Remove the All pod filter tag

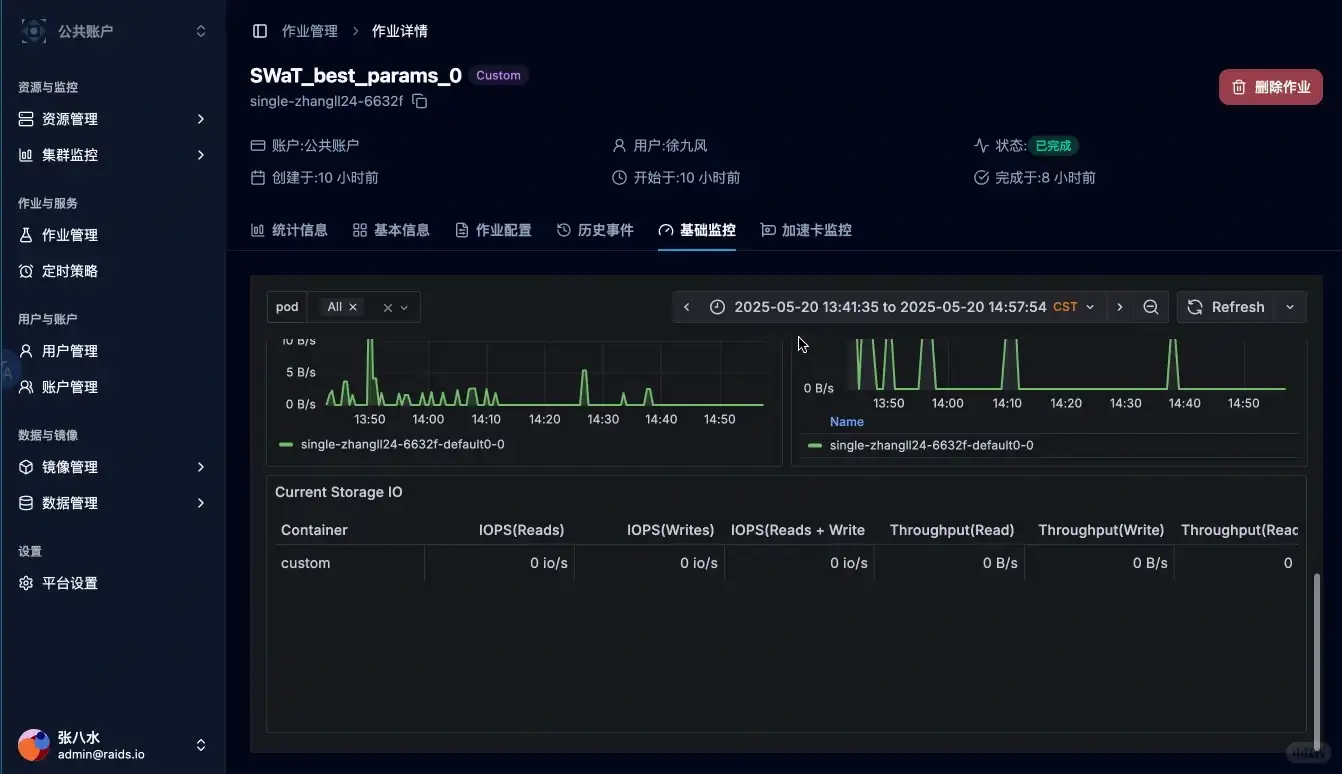pos(352,307)
